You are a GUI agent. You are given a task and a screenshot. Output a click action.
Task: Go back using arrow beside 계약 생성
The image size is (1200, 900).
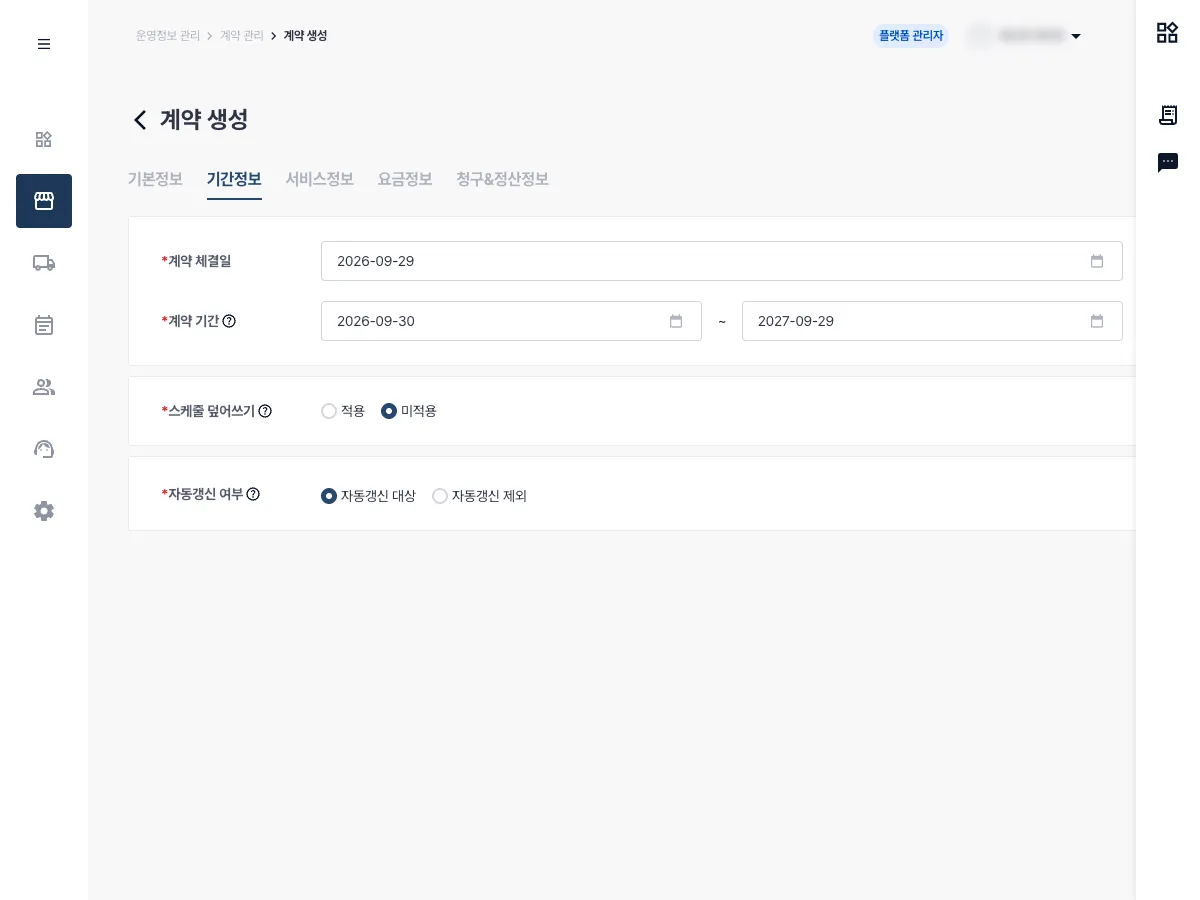140,120
